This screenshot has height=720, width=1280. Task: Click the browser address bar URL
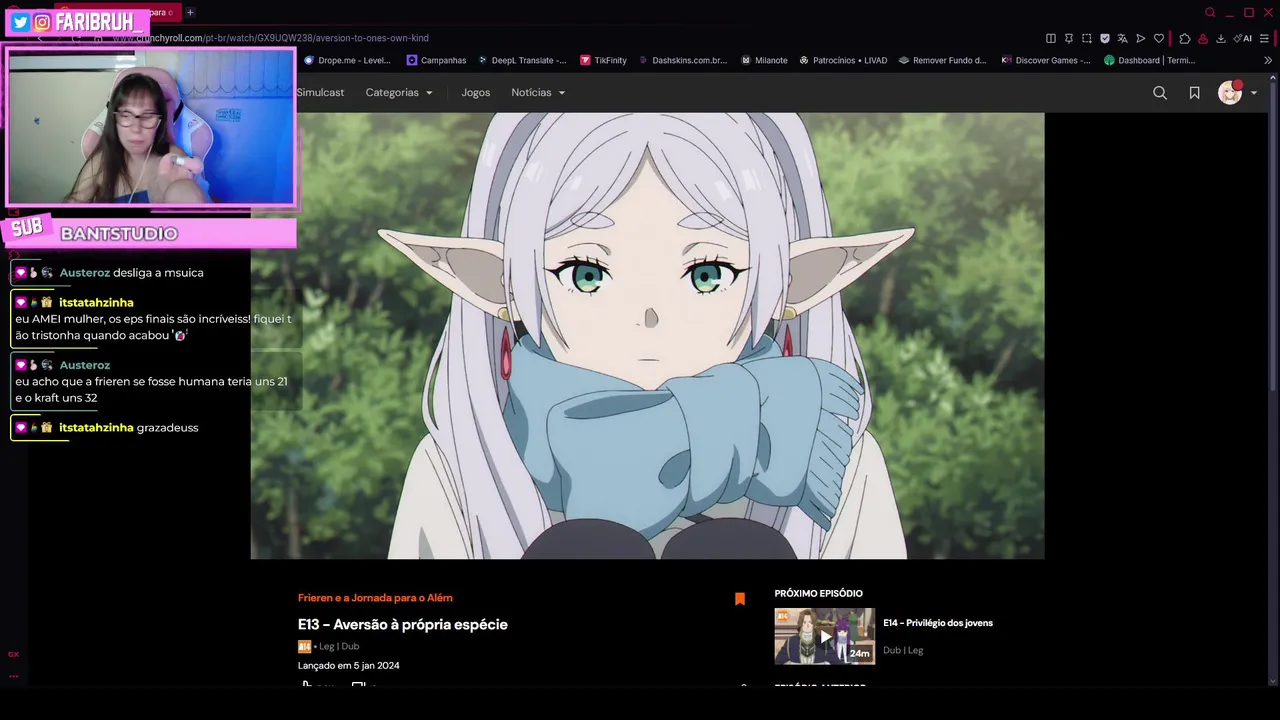click(x=270, y=38)
